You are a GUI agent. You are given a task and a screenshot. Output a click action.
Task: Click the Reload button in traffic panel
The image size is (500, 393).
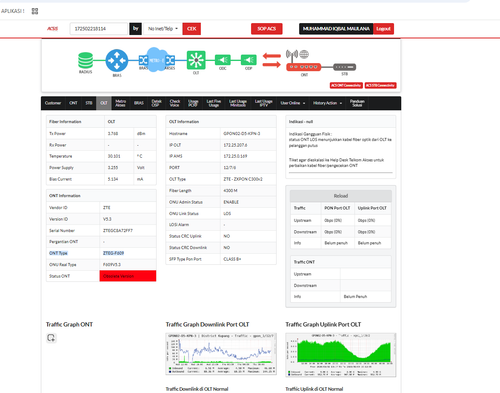[341, 196]
